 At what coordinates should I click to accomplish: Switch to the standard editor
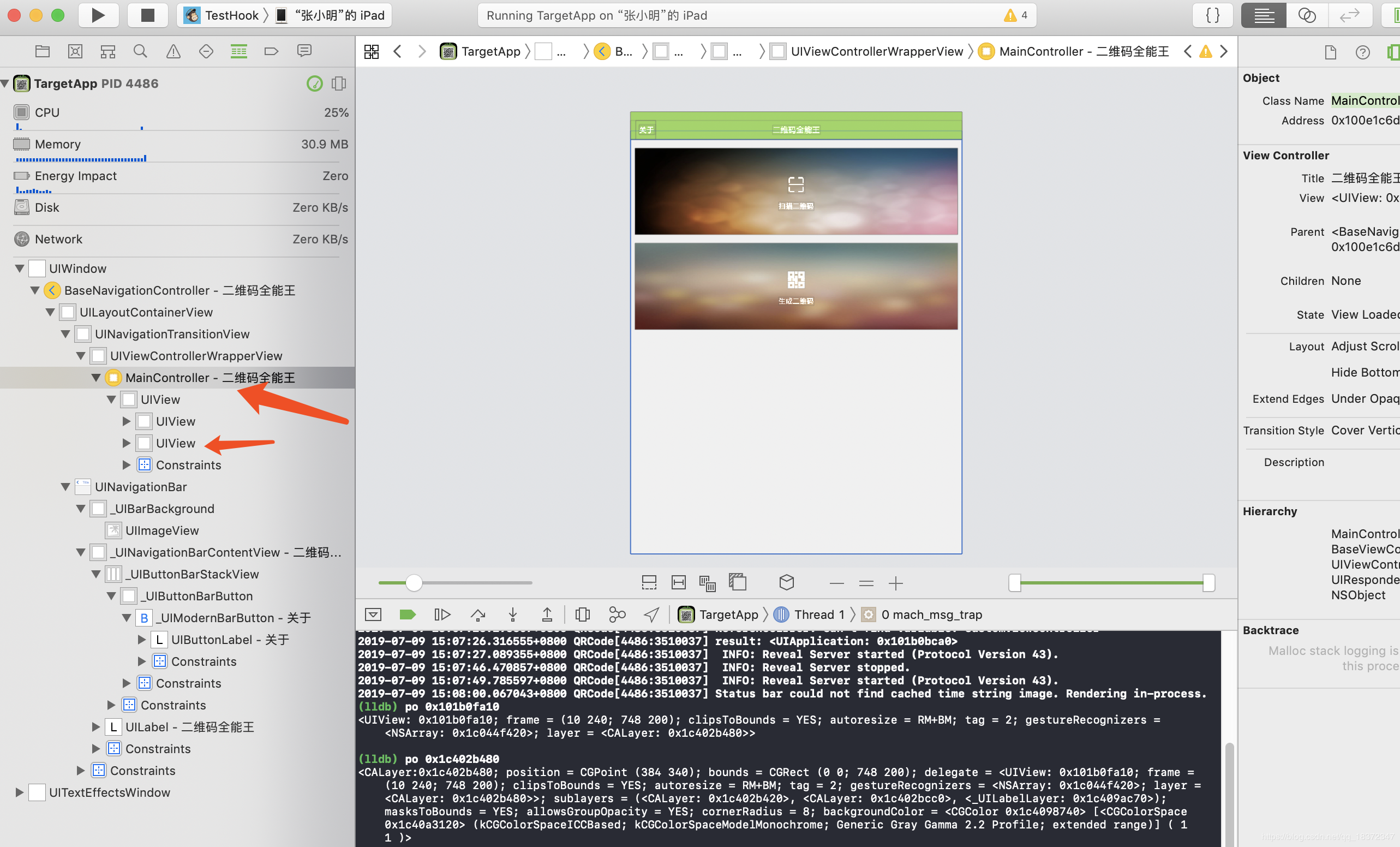point(1264,15)
